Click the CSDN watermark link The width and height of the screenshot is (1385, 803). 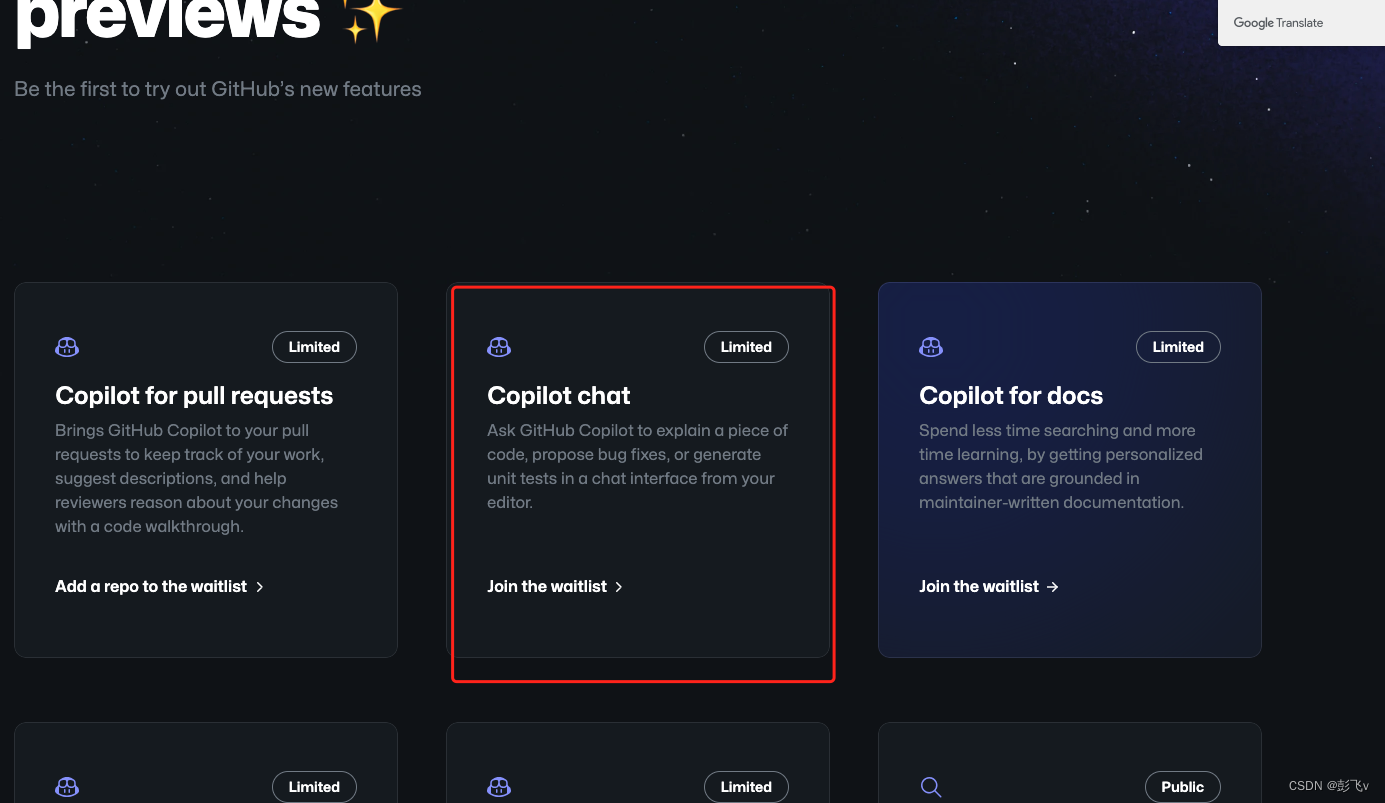click(x=1327, y=786)
